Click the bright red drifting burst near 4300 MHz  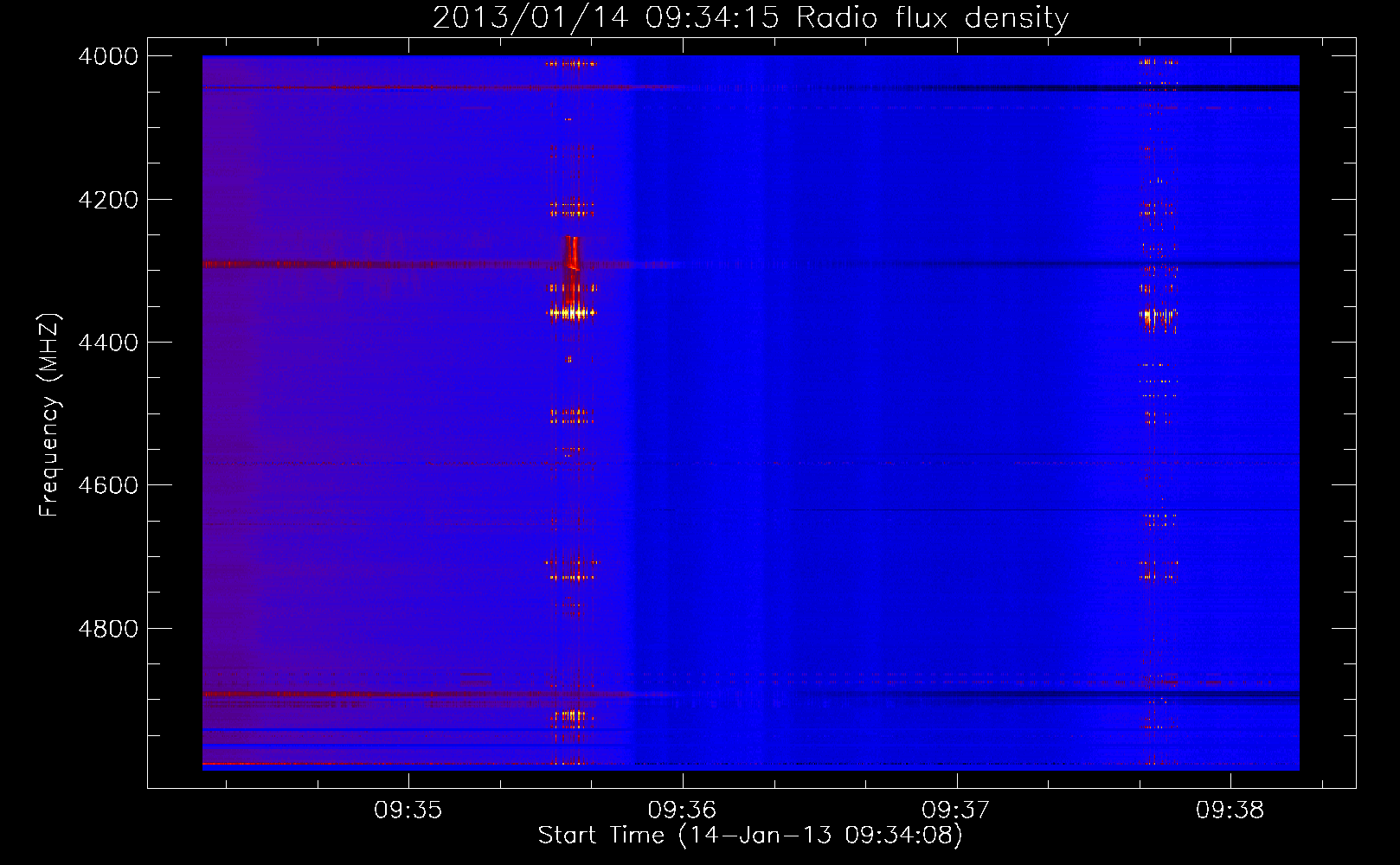[x=571, y=253]
